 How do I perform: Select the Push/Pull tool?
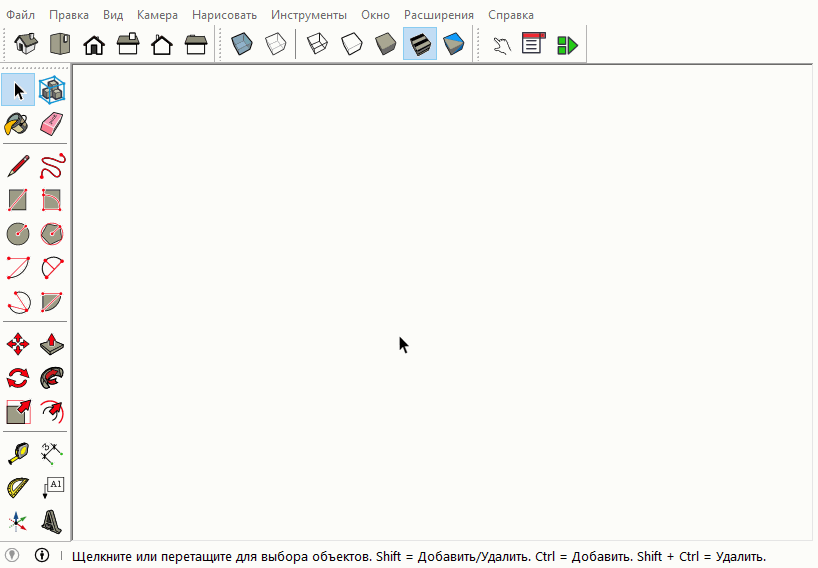click(52, 344)
